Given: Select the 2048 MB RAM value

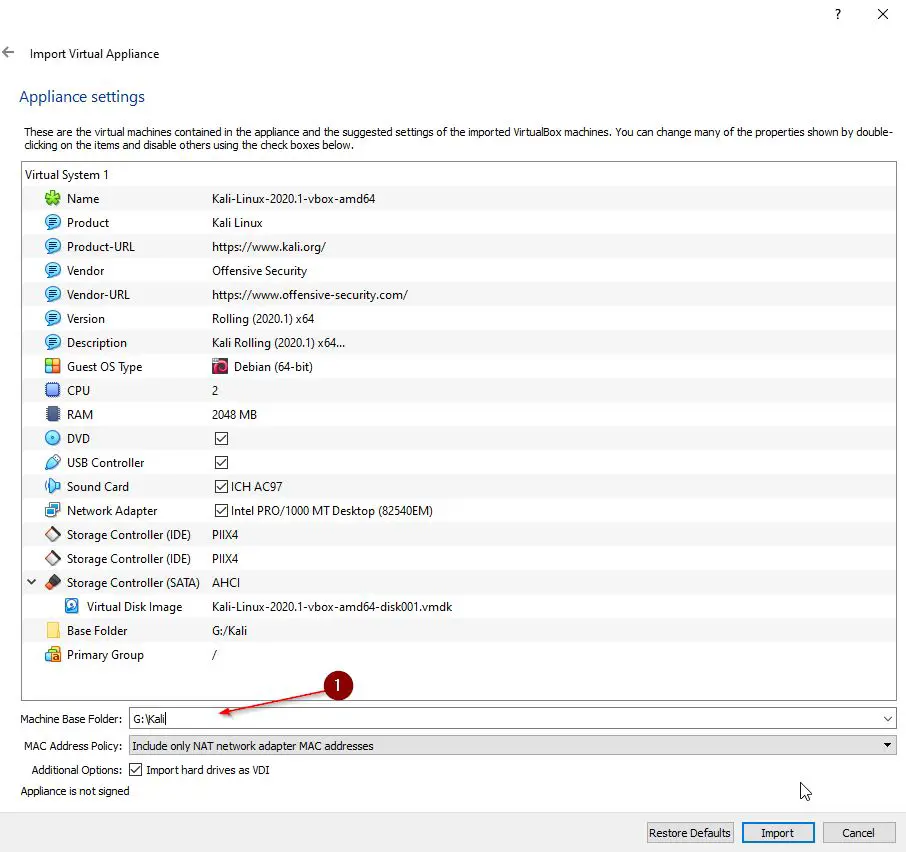Looking at the screenshot, I should pos(234,415).
